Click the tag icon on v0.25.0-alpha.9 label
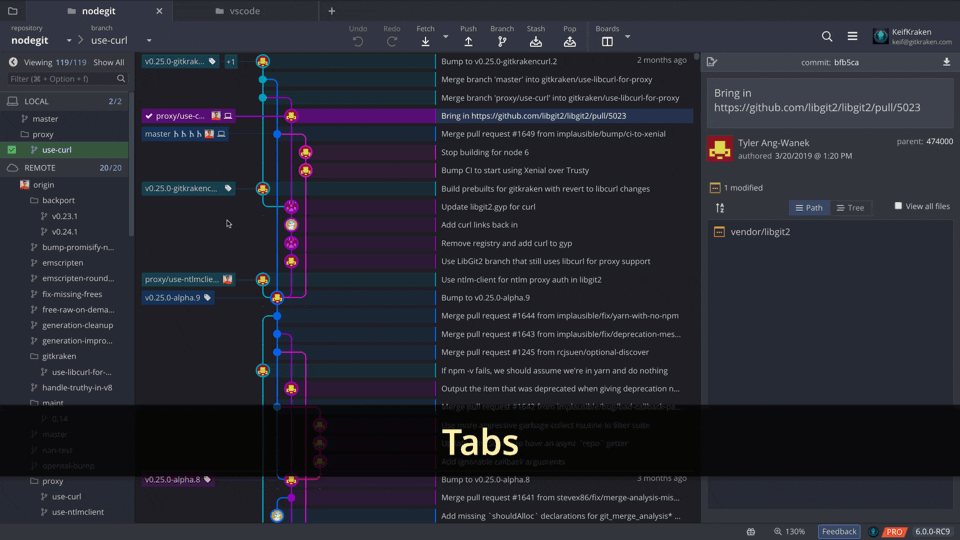Viewport: 960px width, 540px height. point(208,298)
